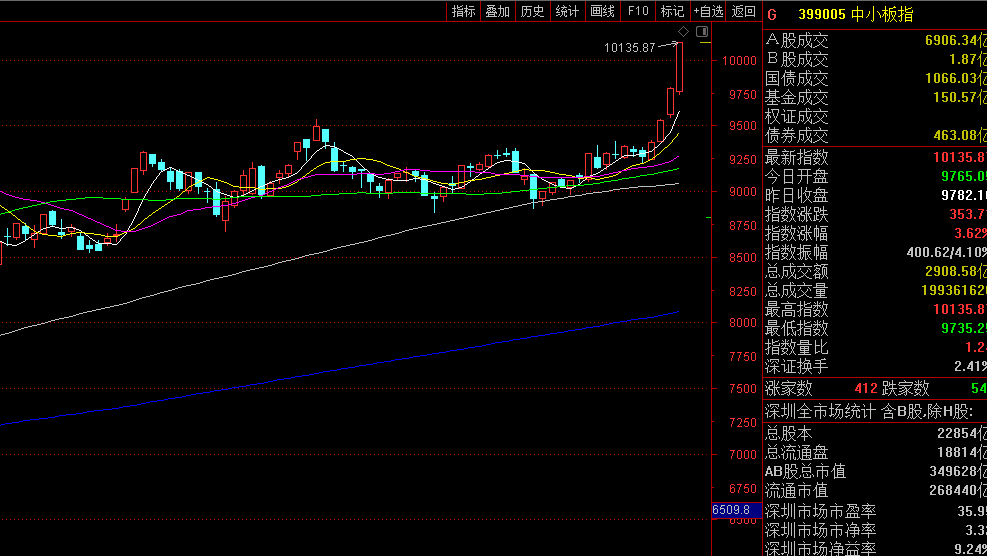This screenshot has width=987, height=556.
Task: Select the 基金成交 row
Action: tap(875, 97)
